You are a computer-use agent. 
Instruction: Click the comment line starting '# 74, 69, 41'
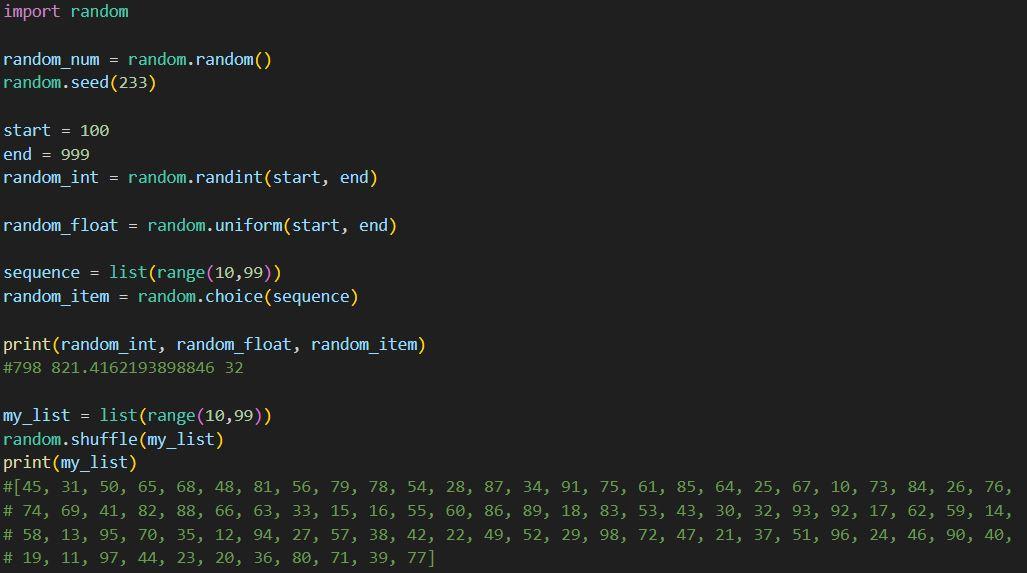(x=508, y=511)
